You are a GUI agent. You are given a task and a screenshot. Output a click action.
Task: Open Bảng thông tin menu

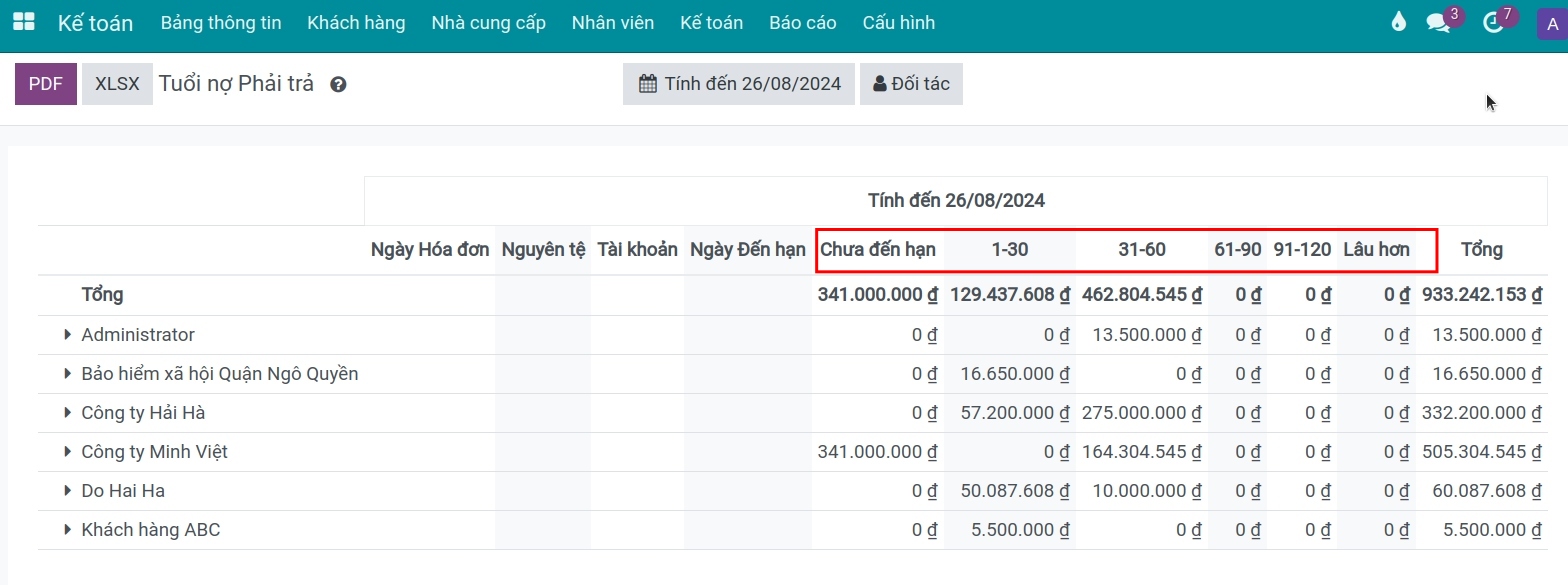coord(221,22)
